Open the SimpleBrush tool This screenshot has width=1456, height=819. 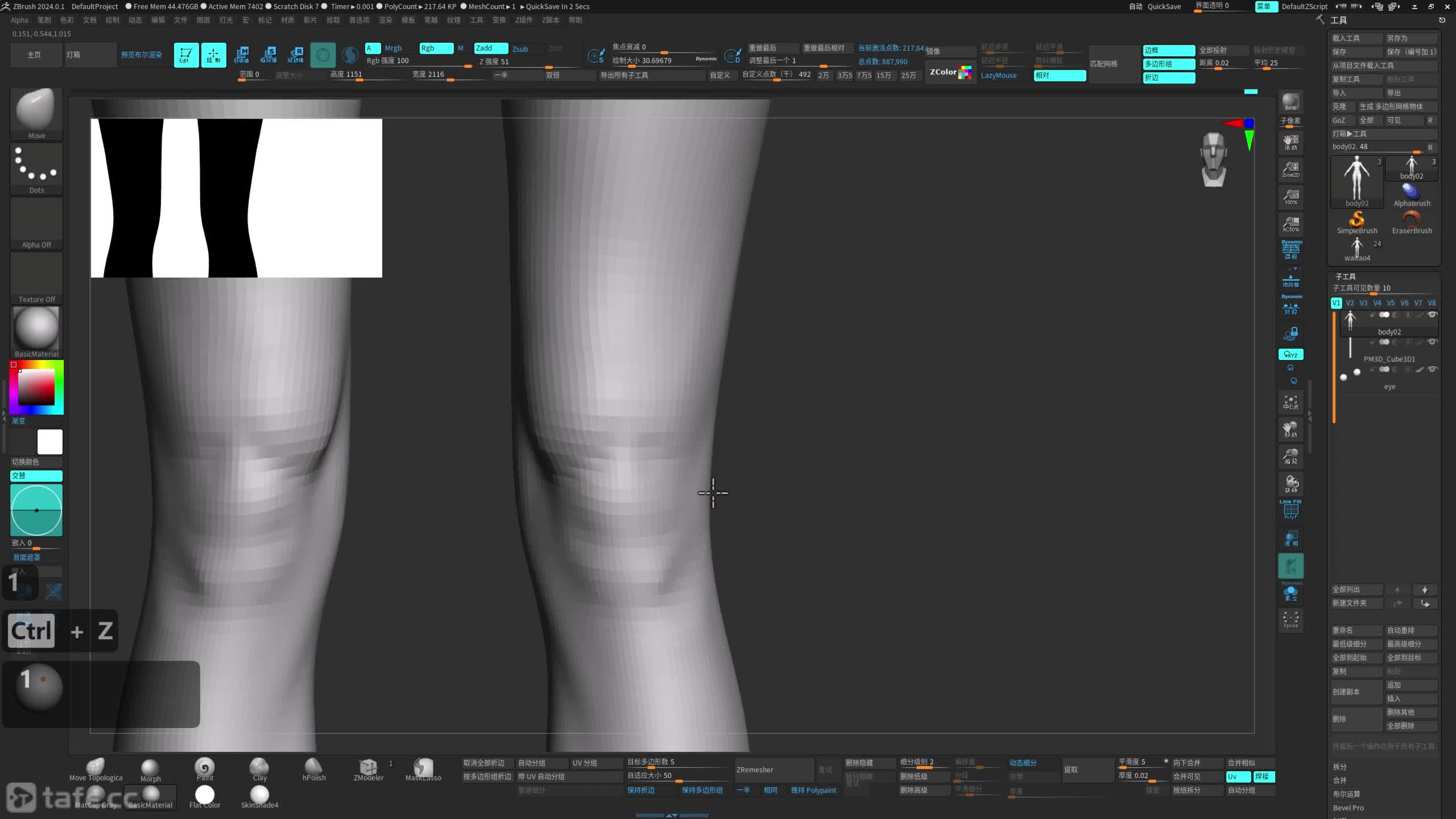point(1357,222)
